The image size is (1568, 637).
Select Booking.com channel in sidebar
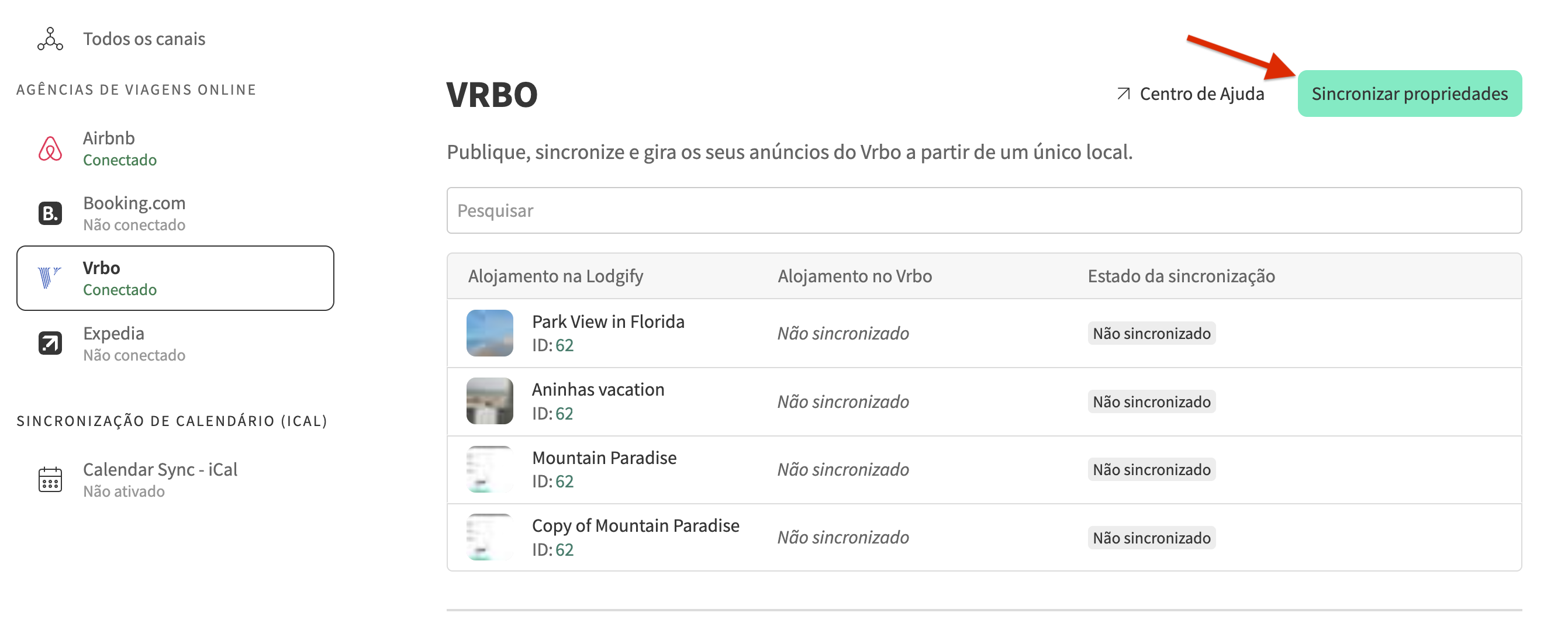[x=134, y=213]
